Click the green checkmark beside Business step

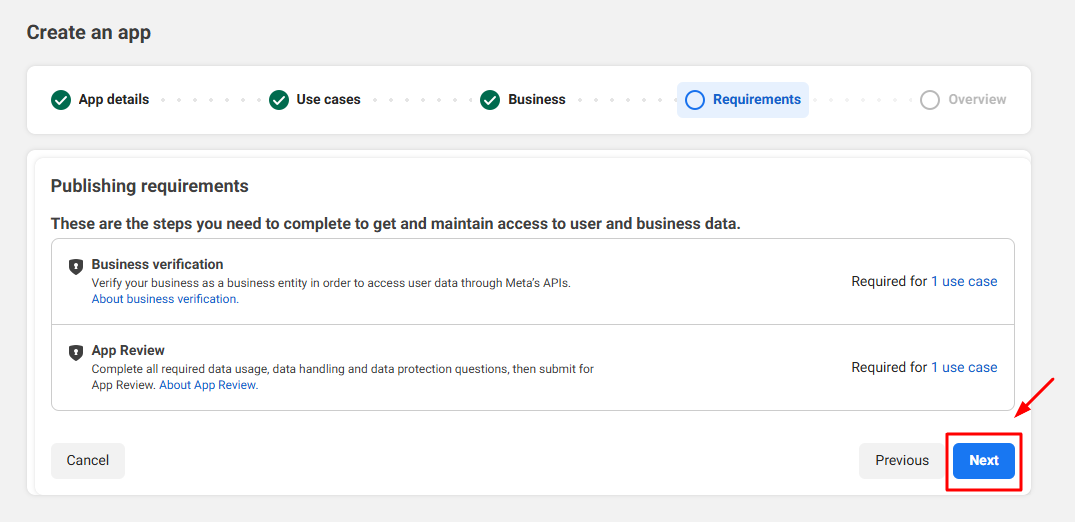pos(490,100)
